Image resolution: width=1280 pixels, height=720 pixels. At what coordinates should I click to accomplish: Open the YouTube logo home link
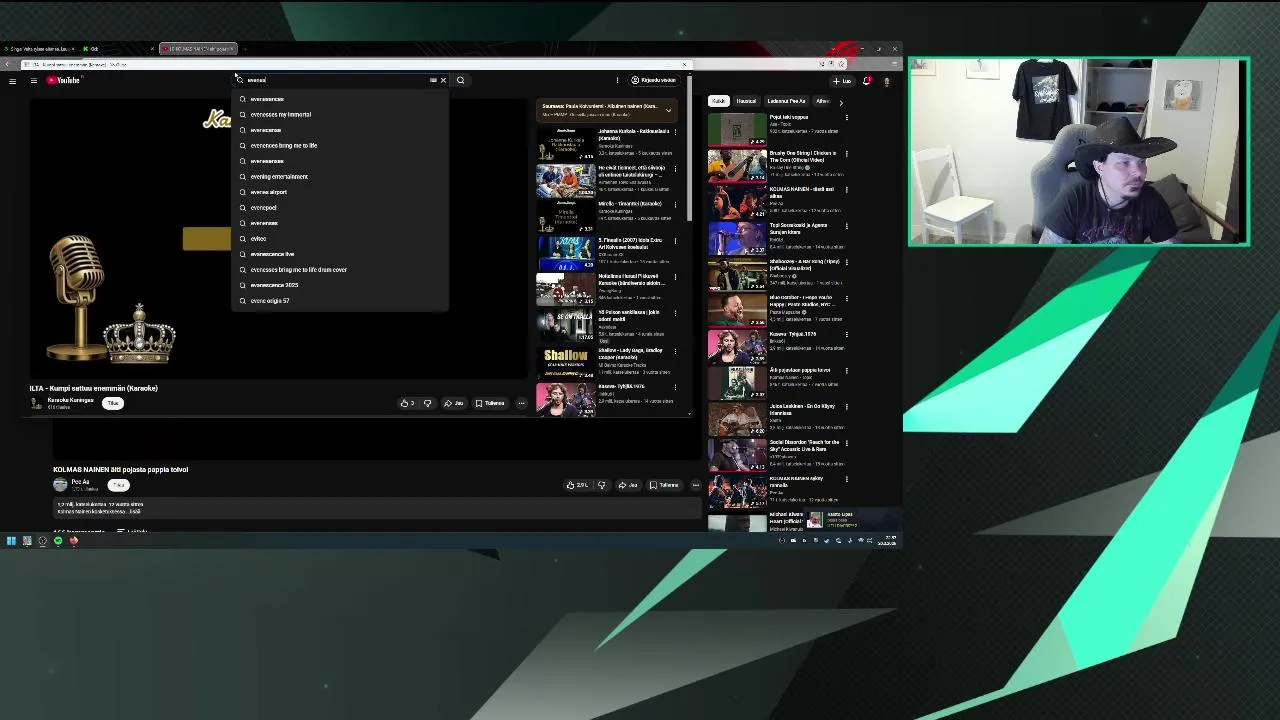click(x=63, y=80)
